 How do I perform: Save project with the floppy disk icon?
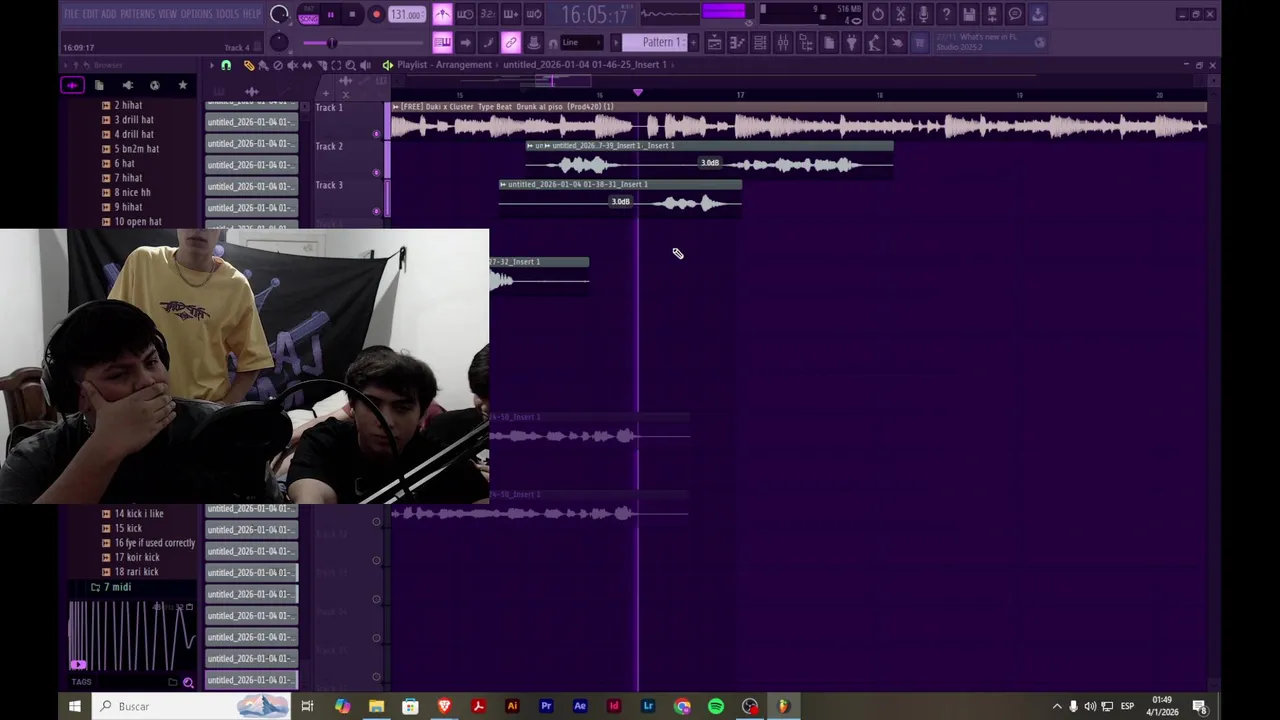pyautogui.click(x=969, y=14)
